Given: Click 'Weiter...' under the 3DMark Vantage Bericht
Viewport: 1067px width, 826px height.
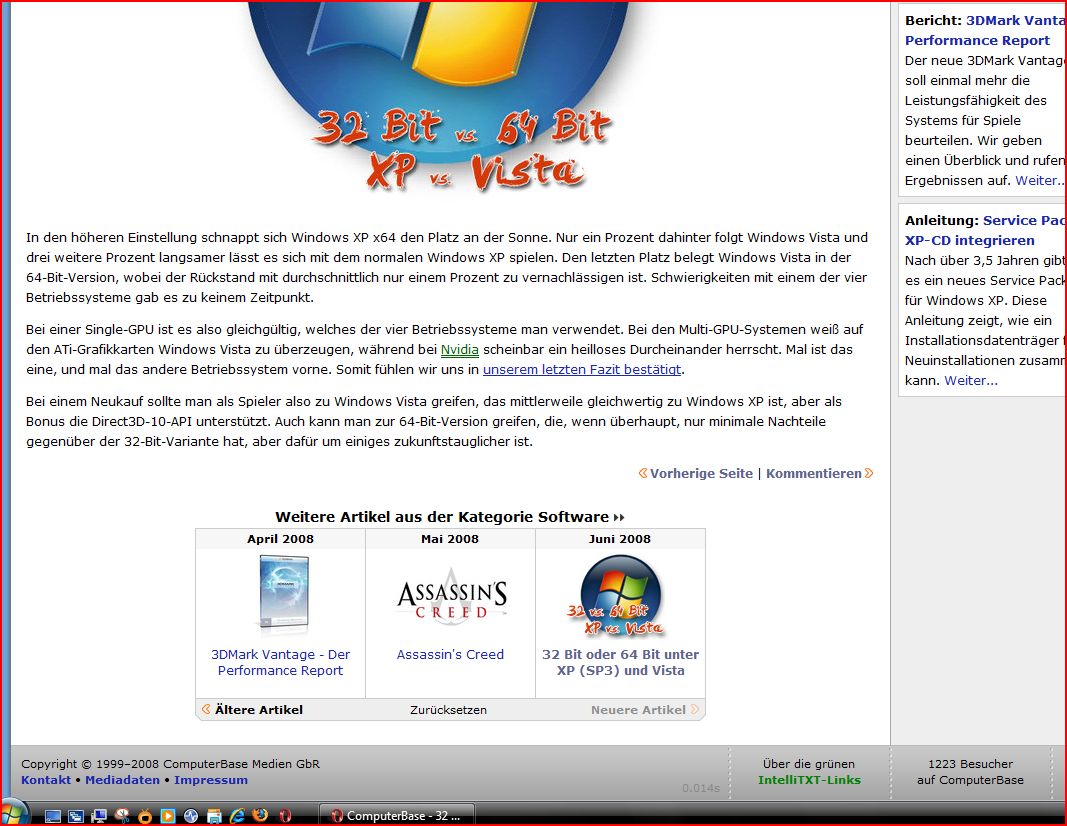Looking at the screenshot, I should click(x=1040, y=181).
